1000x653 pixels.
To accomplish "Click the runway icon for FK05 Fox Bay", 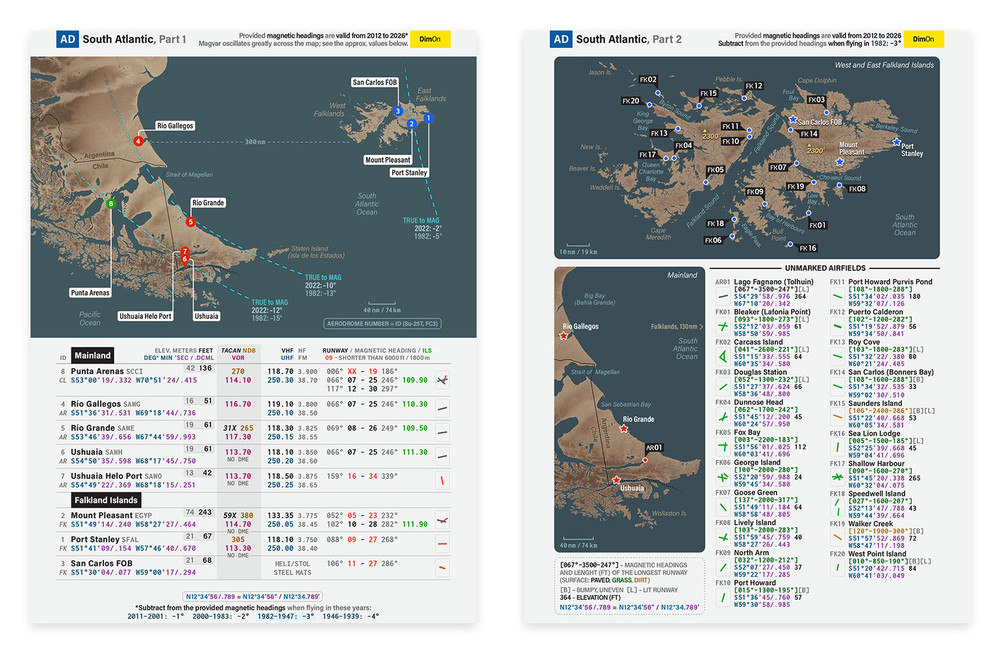I will 723,446.
